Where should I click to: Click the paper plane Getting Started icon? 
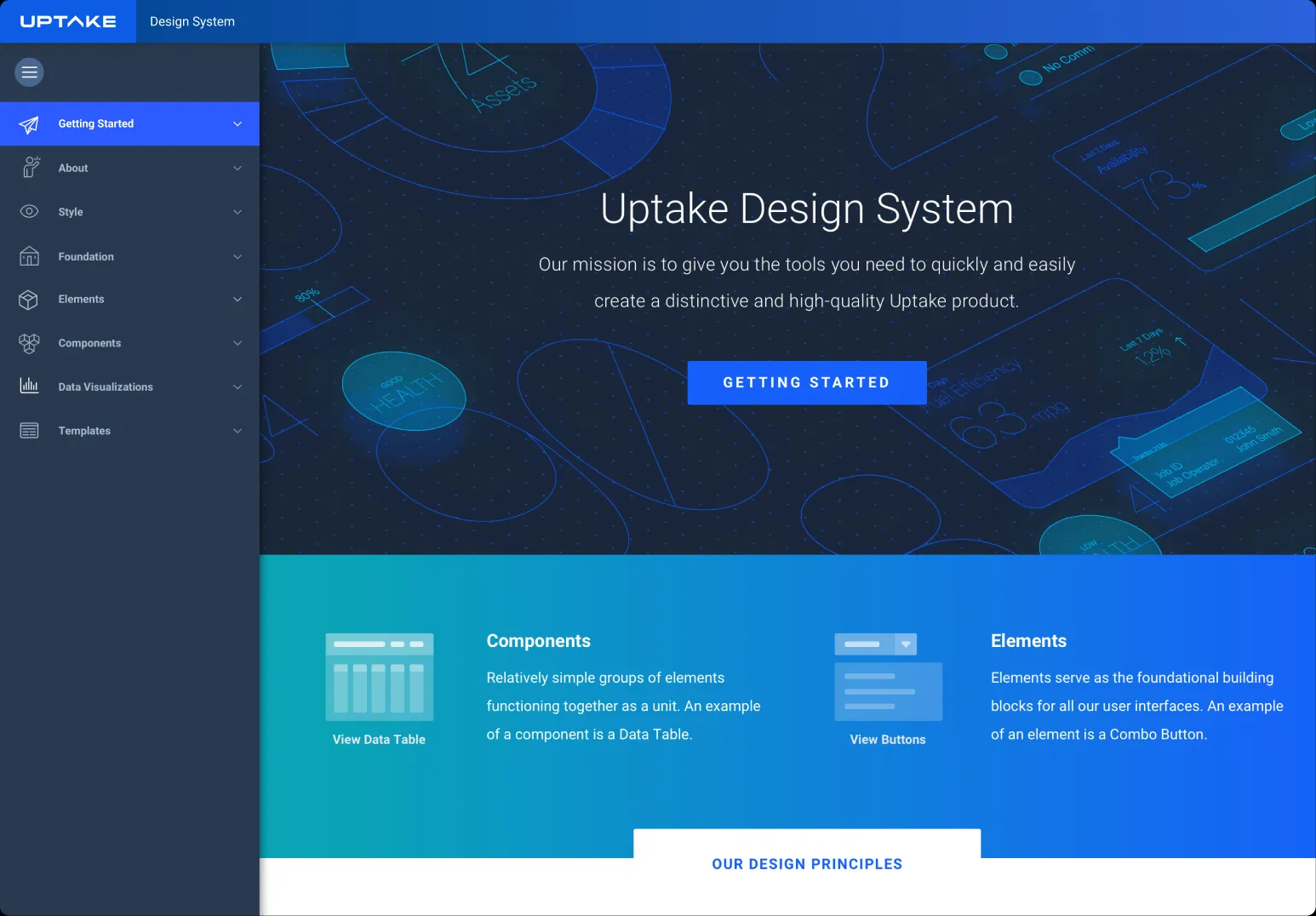(29, 124)
